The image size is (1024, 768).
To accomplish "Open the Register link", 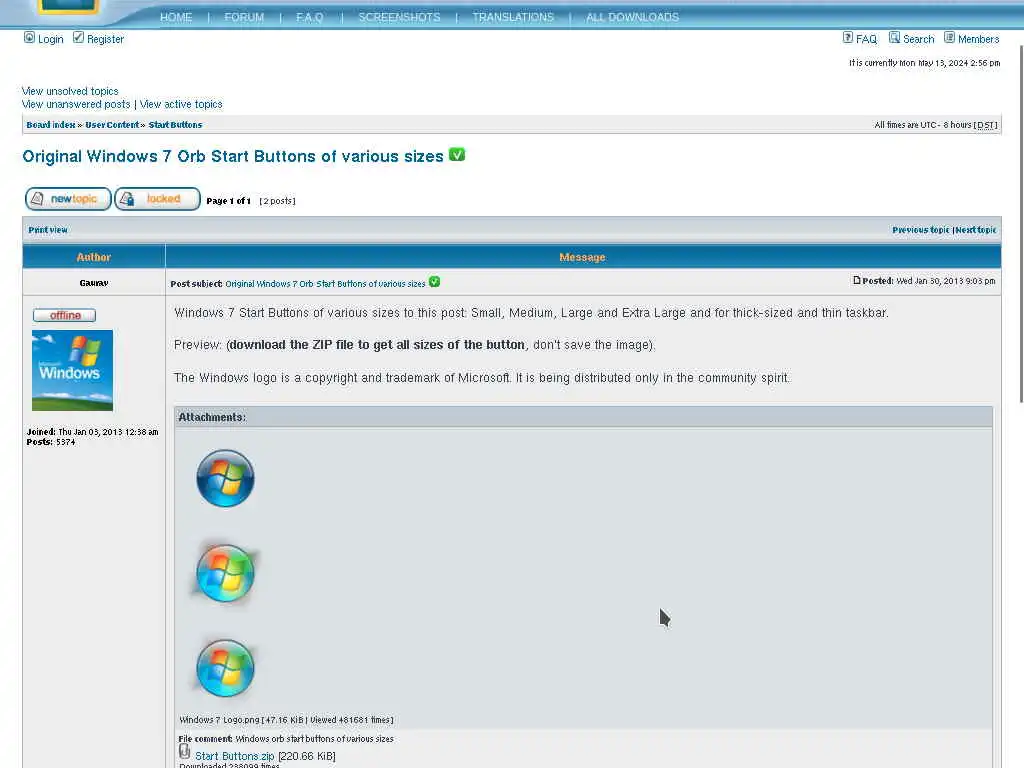I will 105,39.
